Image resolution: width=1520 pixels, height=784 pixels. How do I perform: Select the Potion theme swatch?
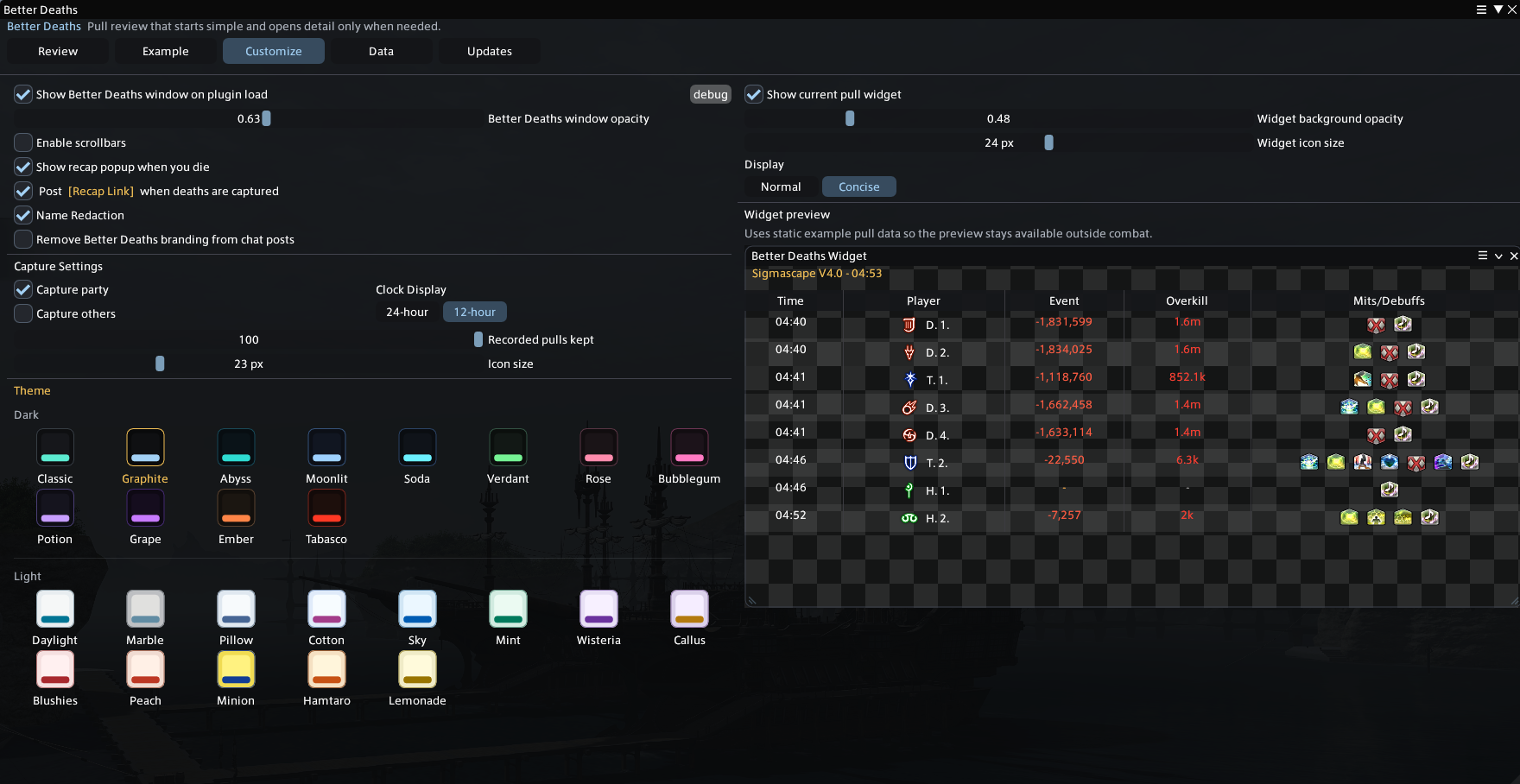pos(55,508)
